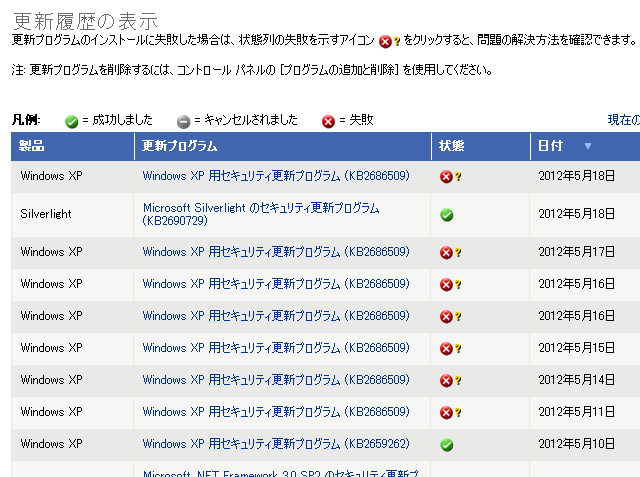Click the 2012年5月10日 date cell
The image size is (640, 477).
point(576,444)
